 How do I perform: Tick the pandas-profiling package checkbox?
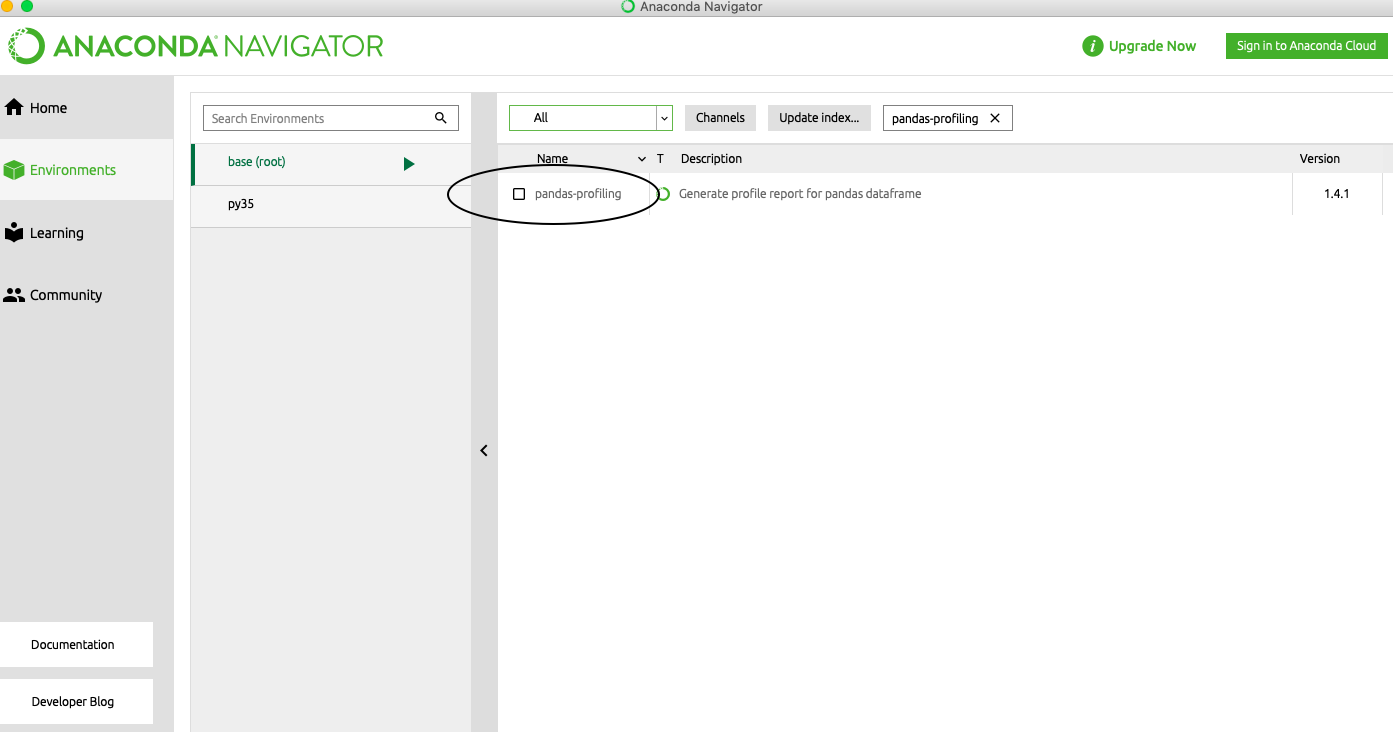point(519,194)
